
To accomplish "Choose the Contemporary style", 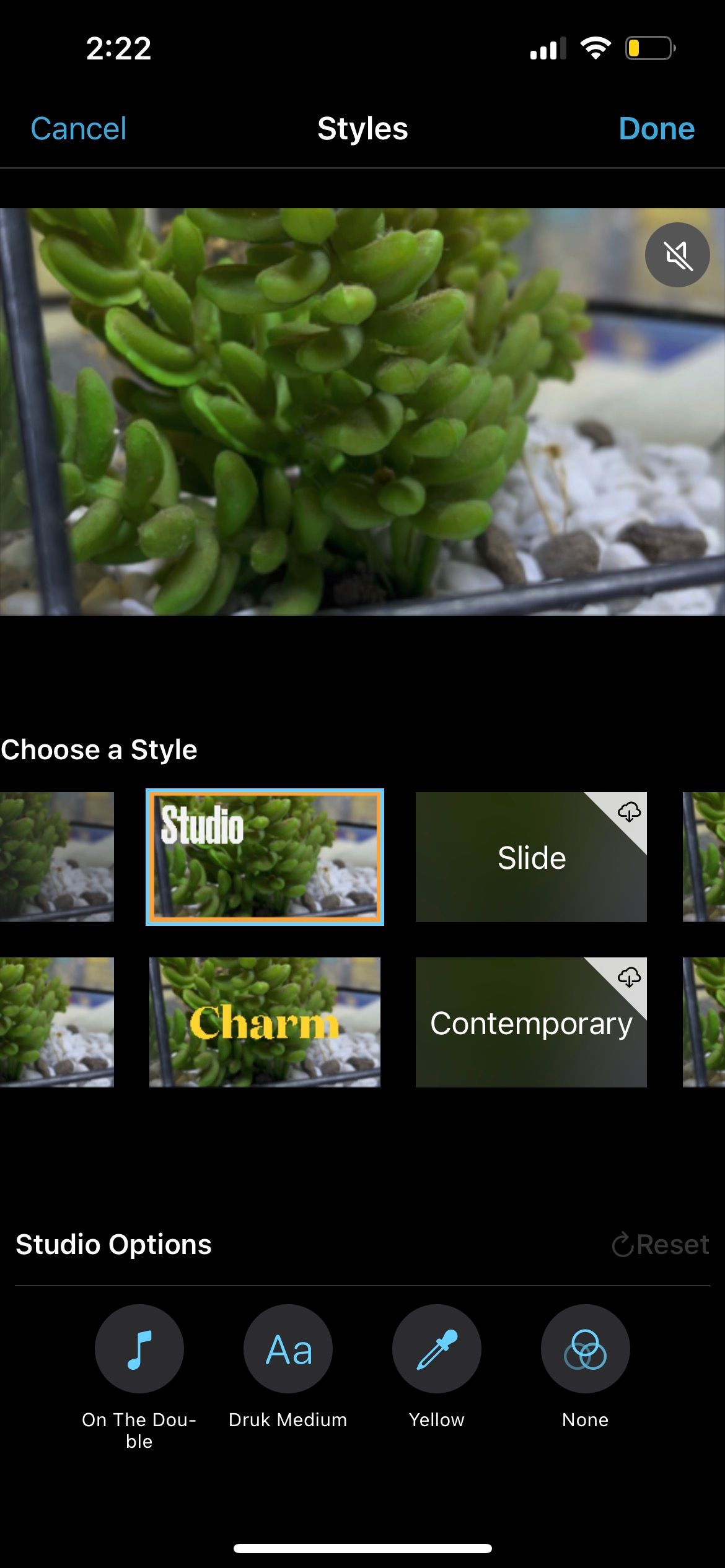I will (x=531, y=1022).
